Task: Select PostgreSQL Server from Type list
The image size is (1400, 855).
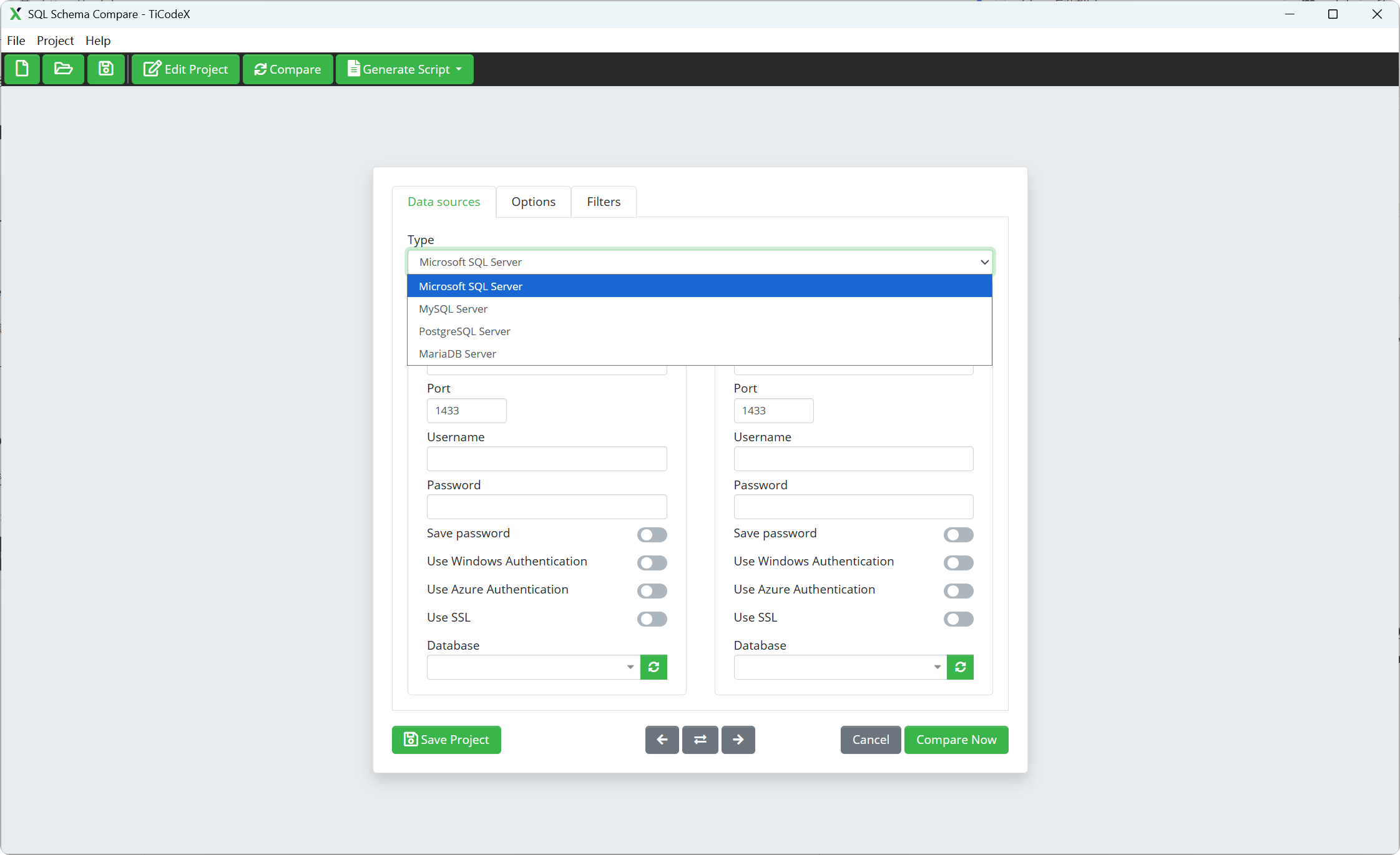Action: [464, 331]
